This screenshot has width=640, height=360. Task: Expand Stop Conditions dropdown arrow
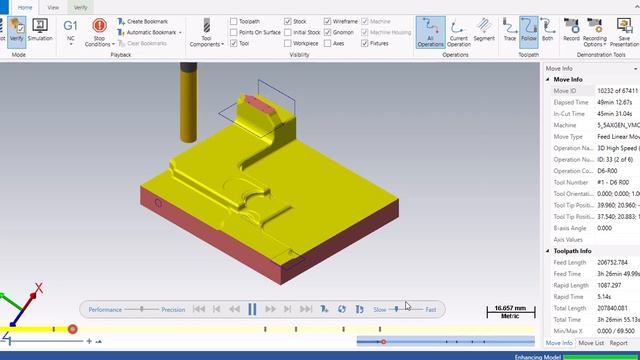coord(113,44)
